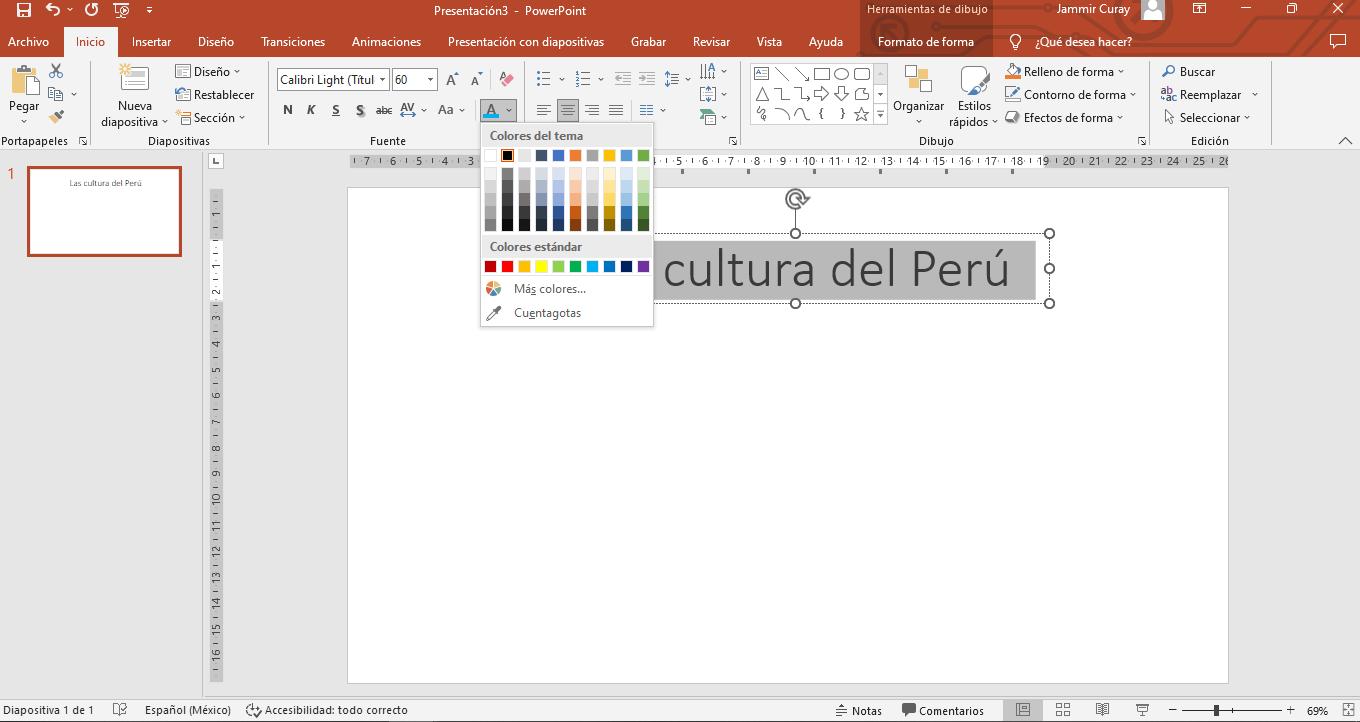Open the Animaciones tab

point(386,42)
